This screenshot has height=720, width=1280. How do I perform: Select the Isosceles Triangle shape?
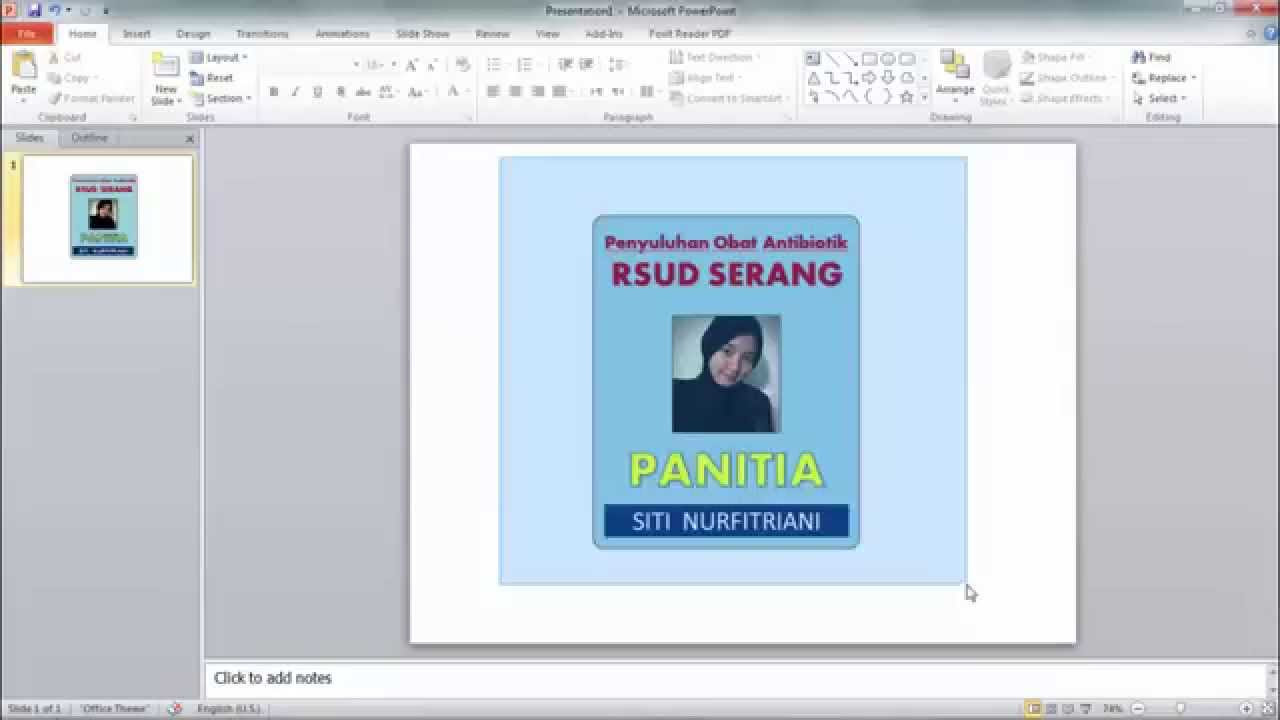(813, 78)
